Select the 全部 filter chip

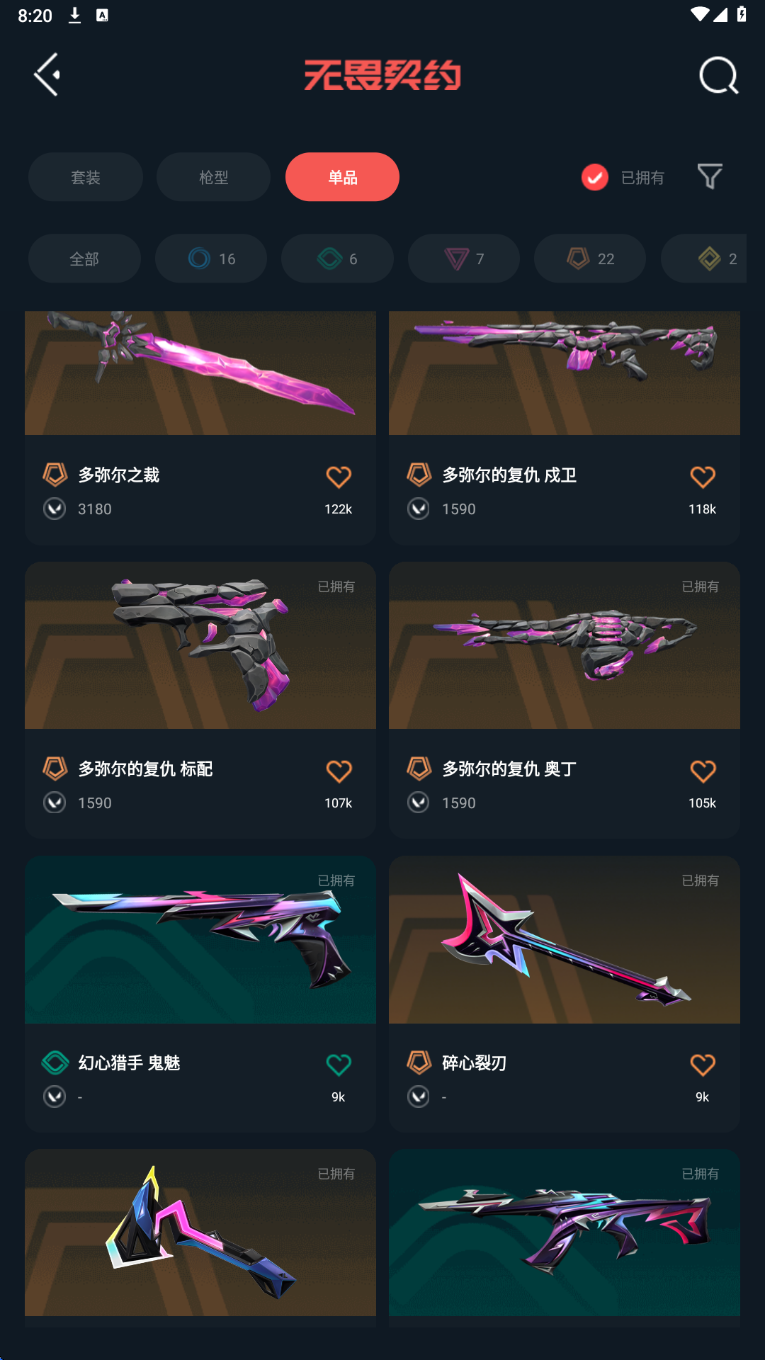84,259
